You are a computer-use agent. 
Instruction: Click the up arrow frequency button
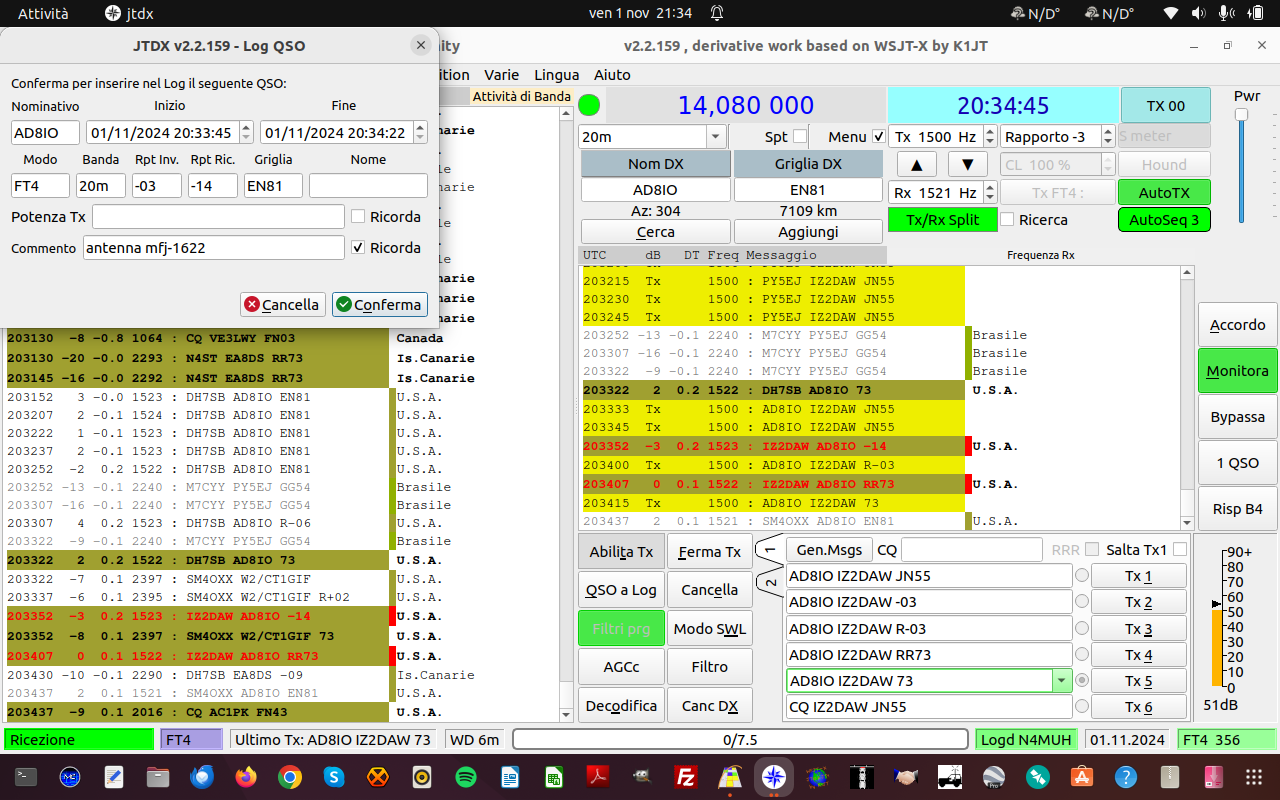click(x=917, y=164)
